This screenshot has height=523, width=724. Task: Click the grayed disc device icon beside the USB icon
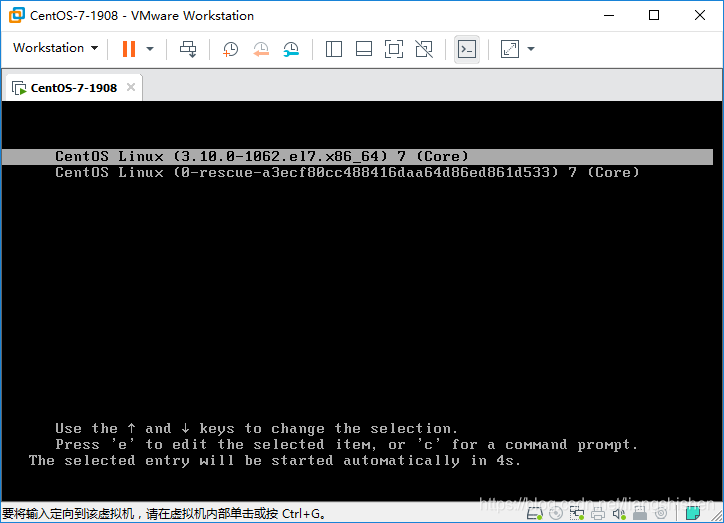click(x=661, y=513)
